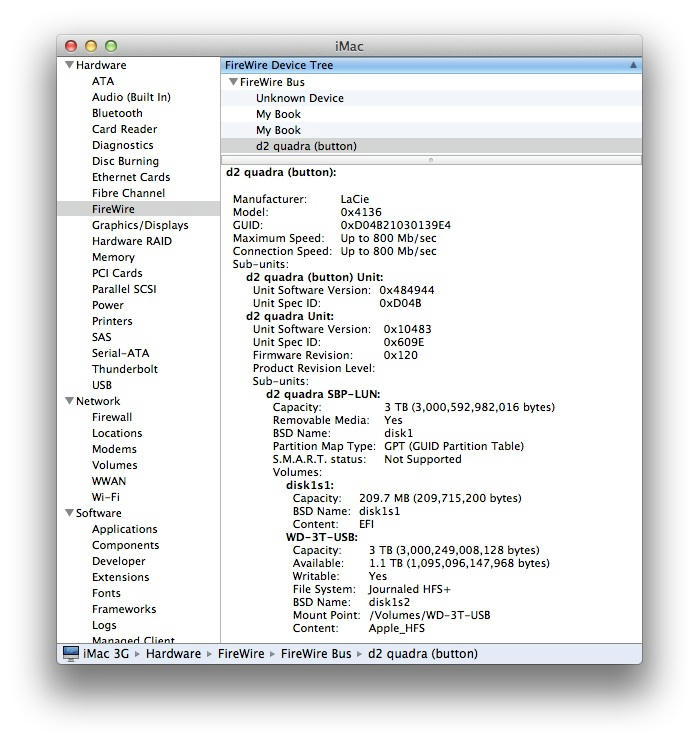Select SAS in the sidebar
Image resolution: width=699 pixels, height=743 pixels.
pyautogui.click(x=101, y=337)
